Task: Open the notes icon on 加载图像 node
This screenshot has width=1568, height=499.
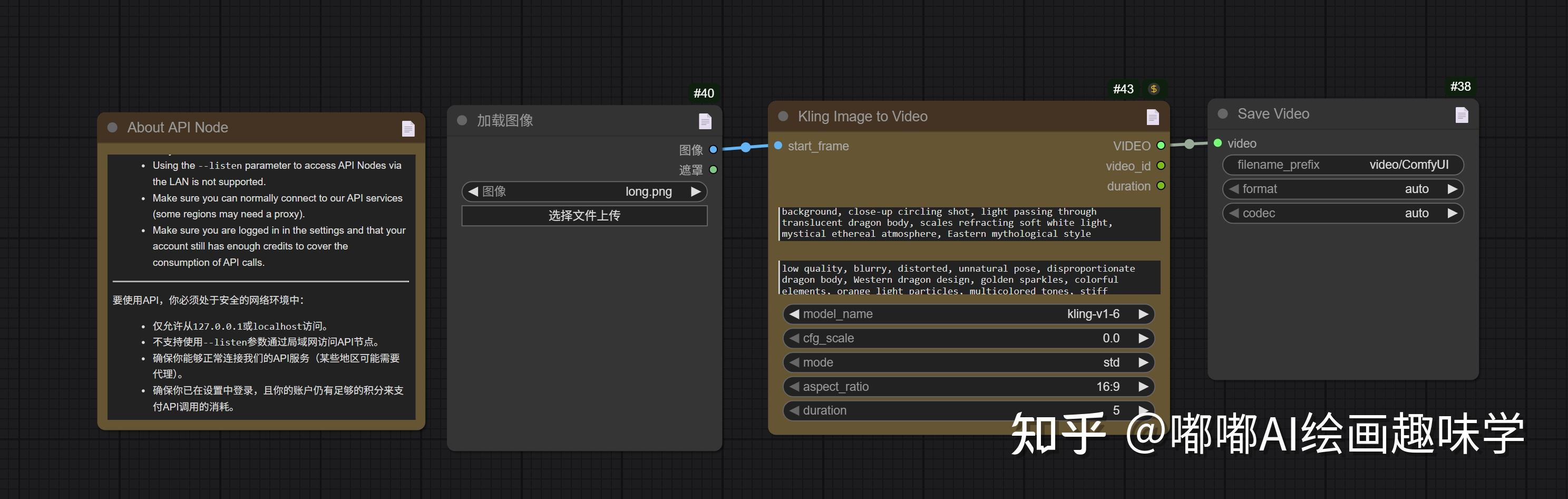Action: [x=704, y=122]
